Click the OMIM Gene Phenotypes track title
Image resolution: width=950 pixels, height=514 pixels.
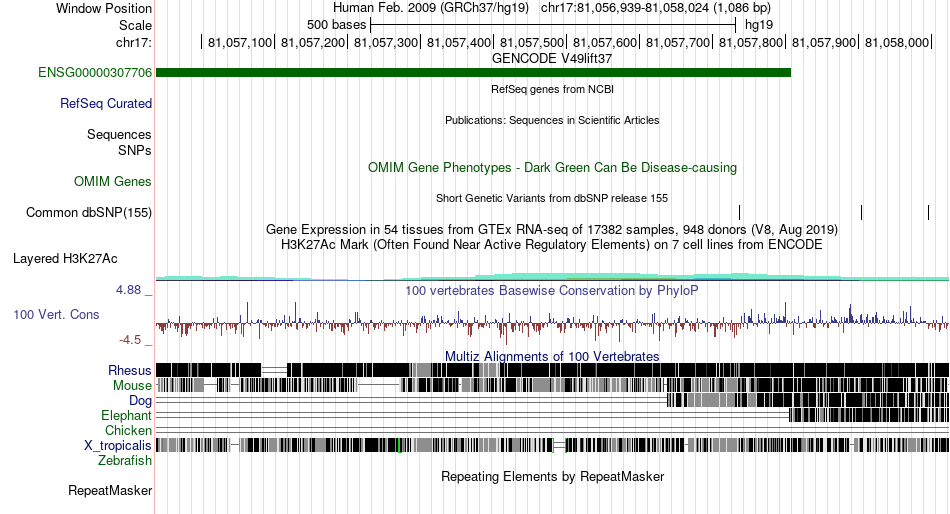point(553,167)
